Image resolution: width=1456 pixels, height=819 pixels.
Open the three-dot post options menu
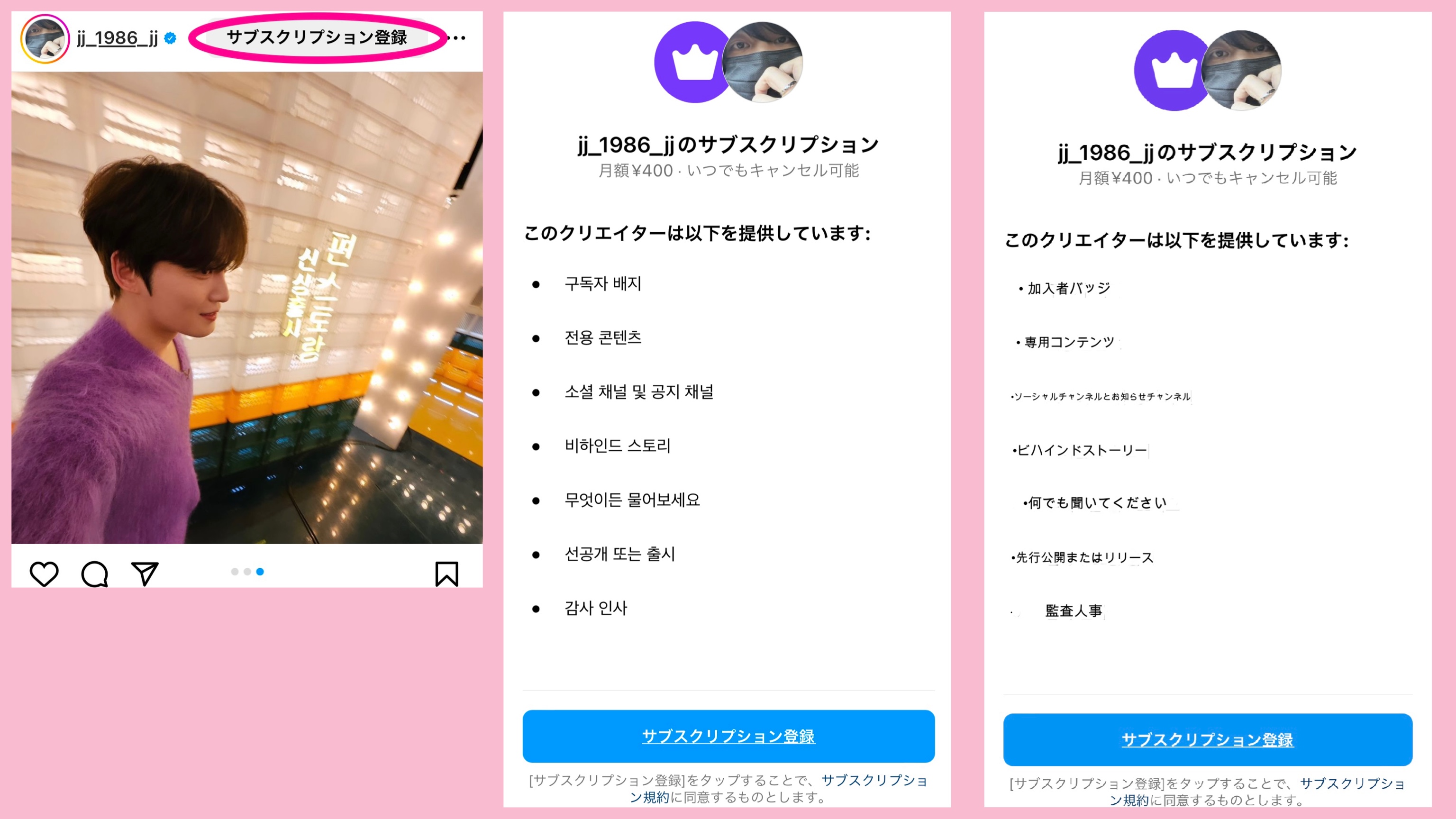click(456, 38)
